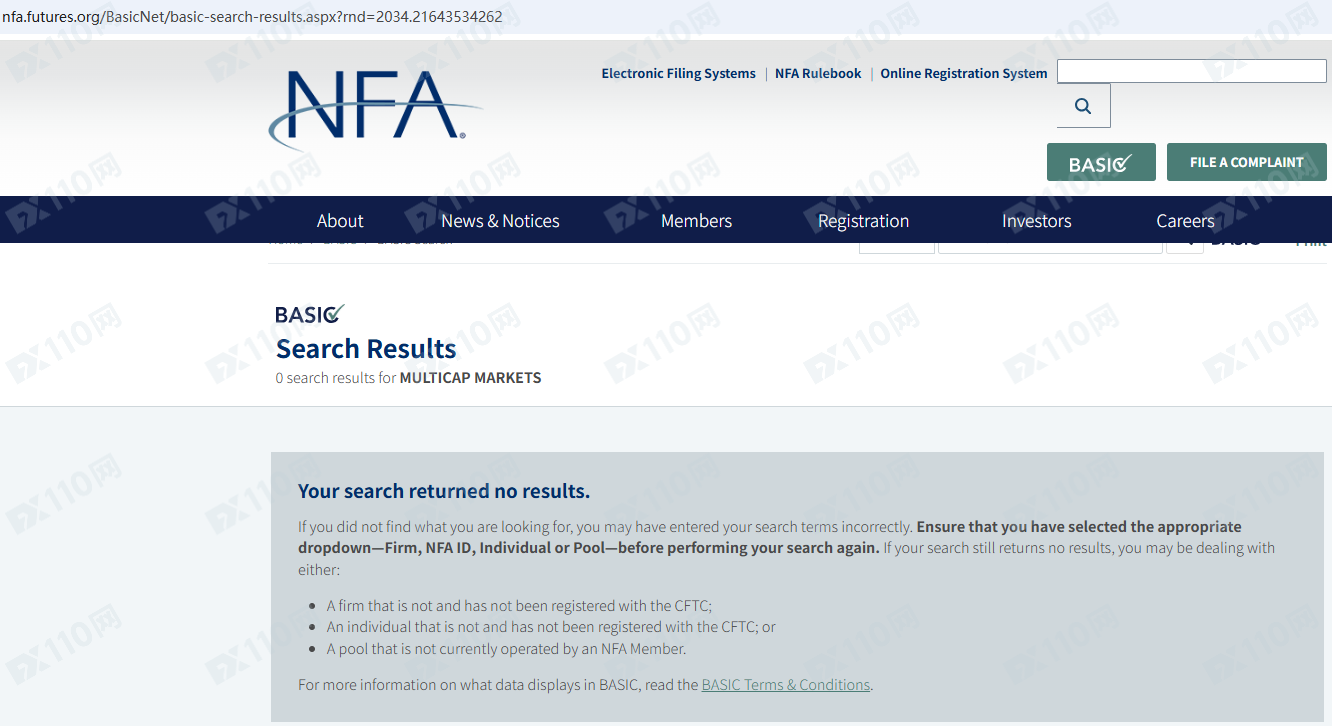Click the MULTICAP MARKETS search term
This screenshot has width=1332, height=726.
470,378
